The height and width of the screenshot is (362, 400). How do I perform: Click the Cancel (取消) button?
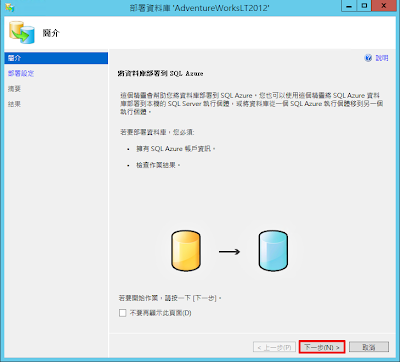coord(369,347)
